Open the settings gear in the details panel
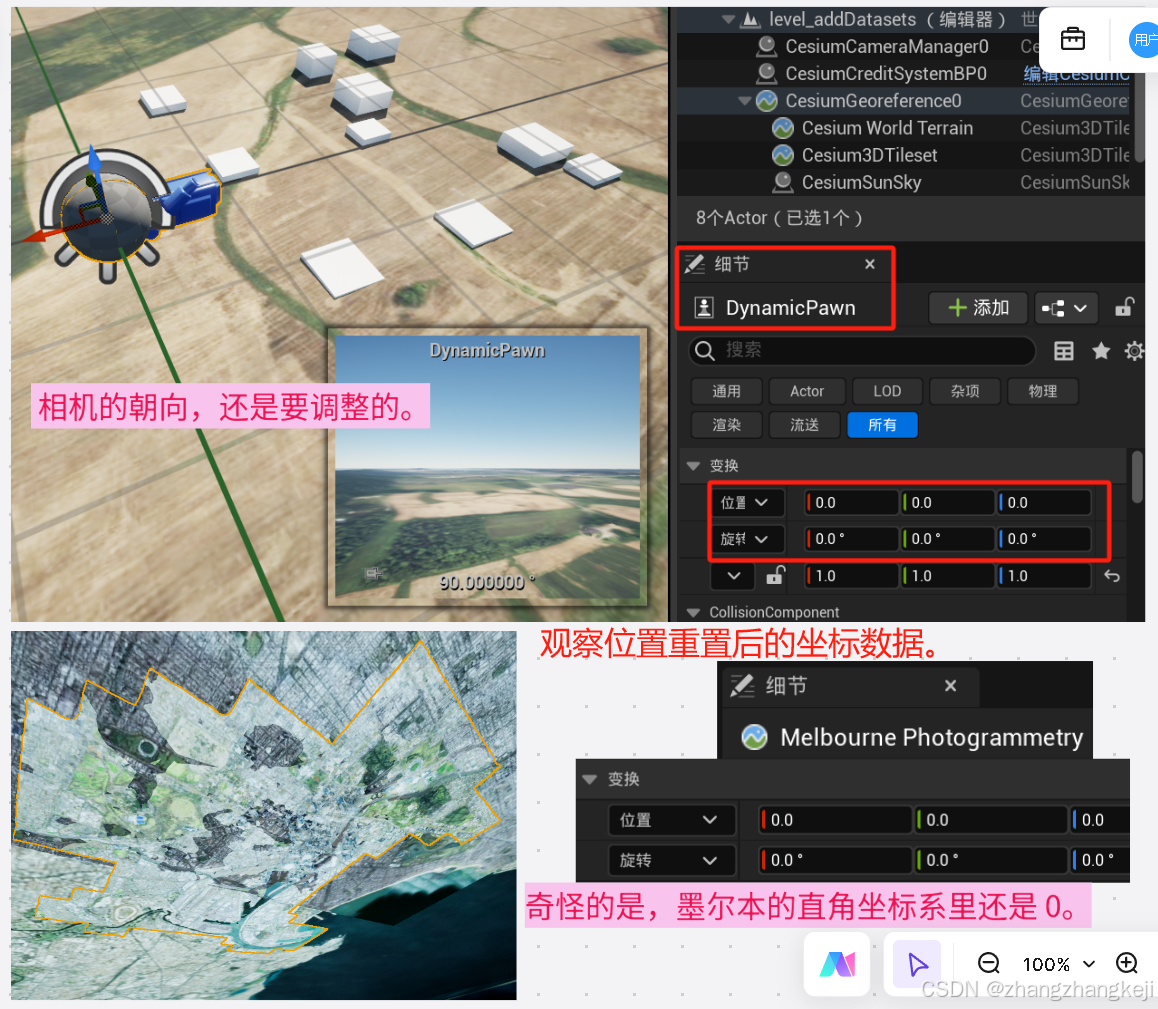The image size is (1158, 1009). pyautogui.click(x=1133, y=351)
